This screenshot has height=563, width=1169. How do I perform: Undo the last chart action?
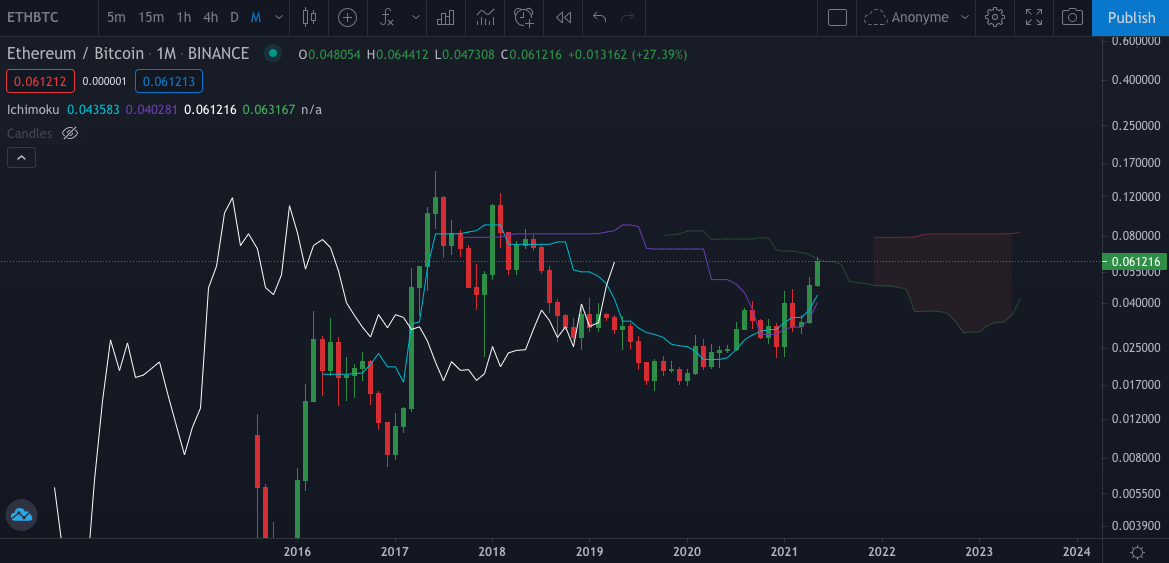click(599, 17)
